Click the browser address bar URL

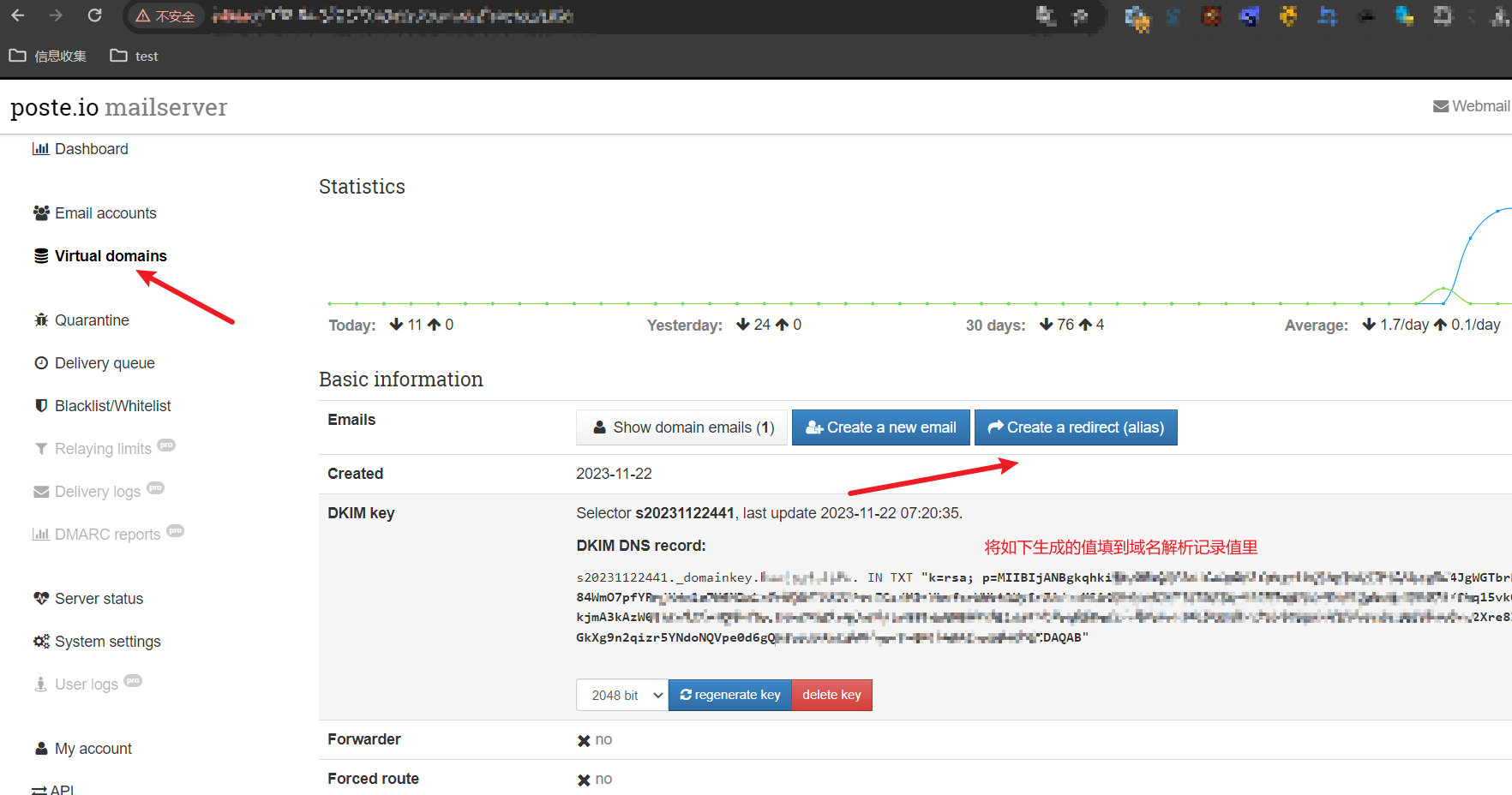393,15
